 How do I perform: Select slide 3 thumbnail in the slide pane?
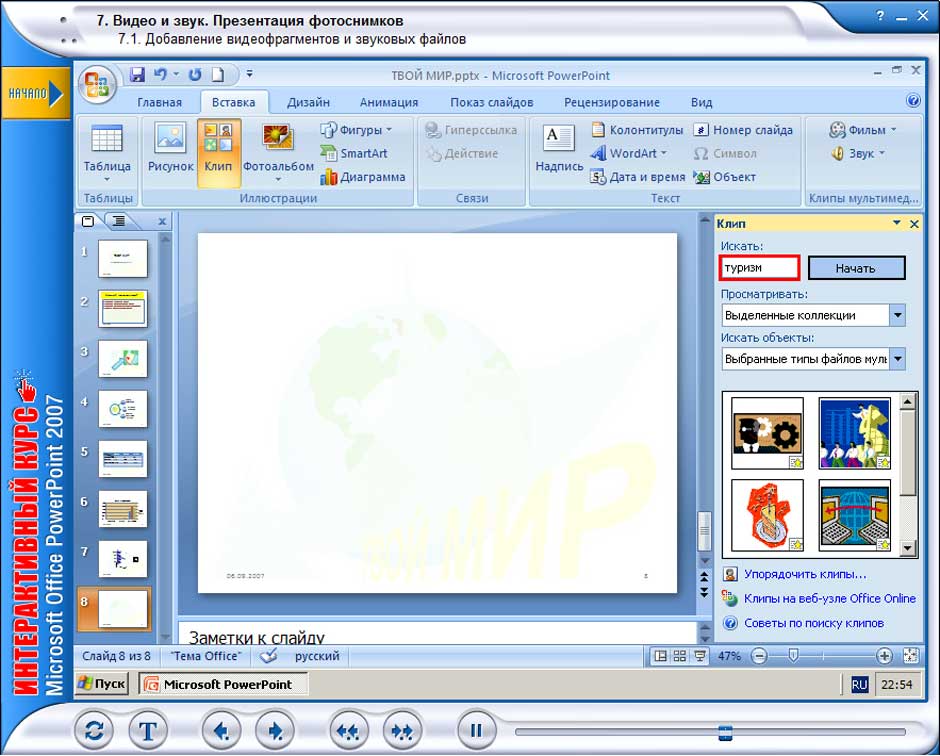pyautogui.click(x=123, y=359)
